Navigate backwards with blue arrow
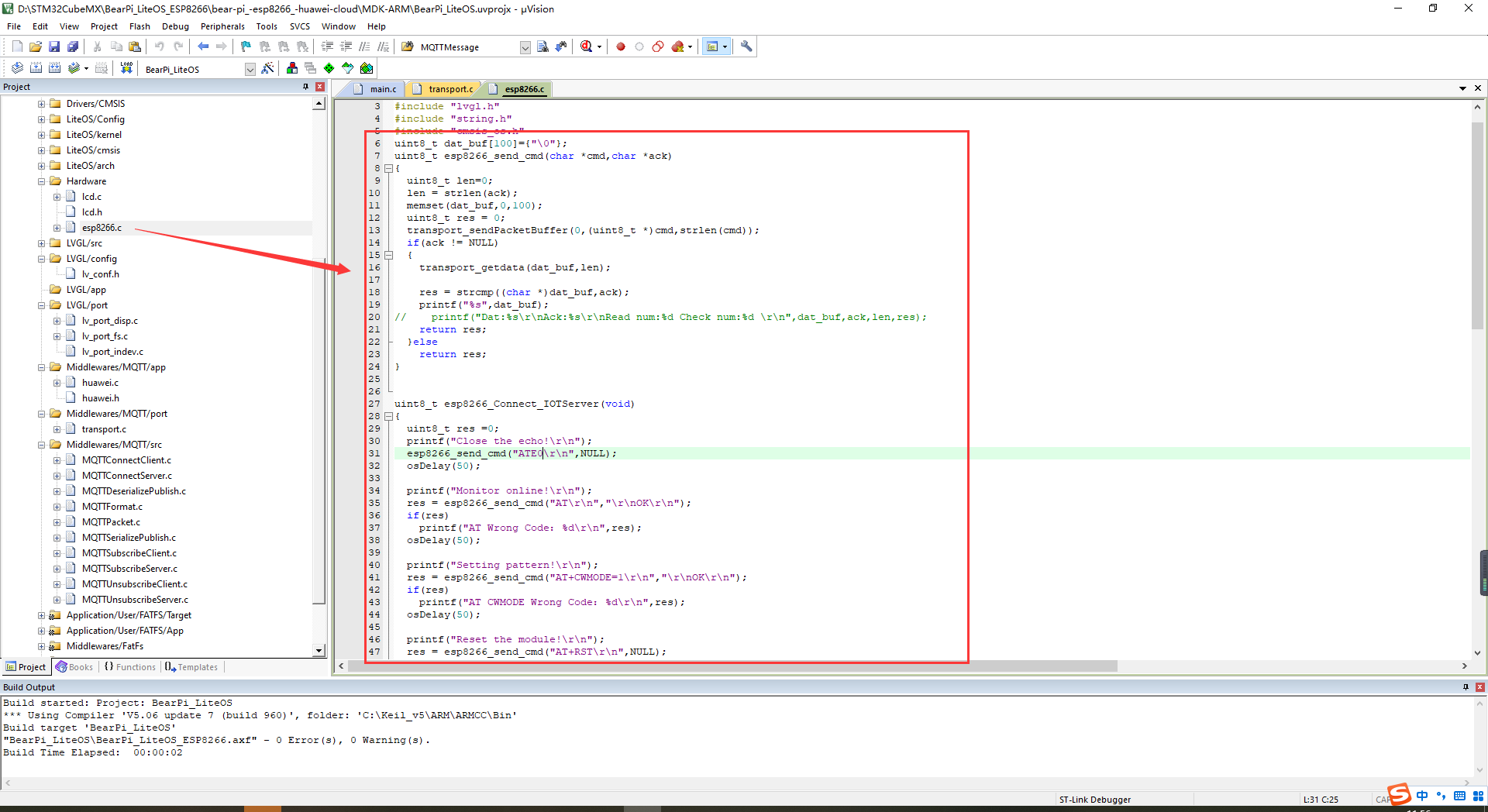The image size is (1488, 812). pyautogui.click(x=203, y=46)
